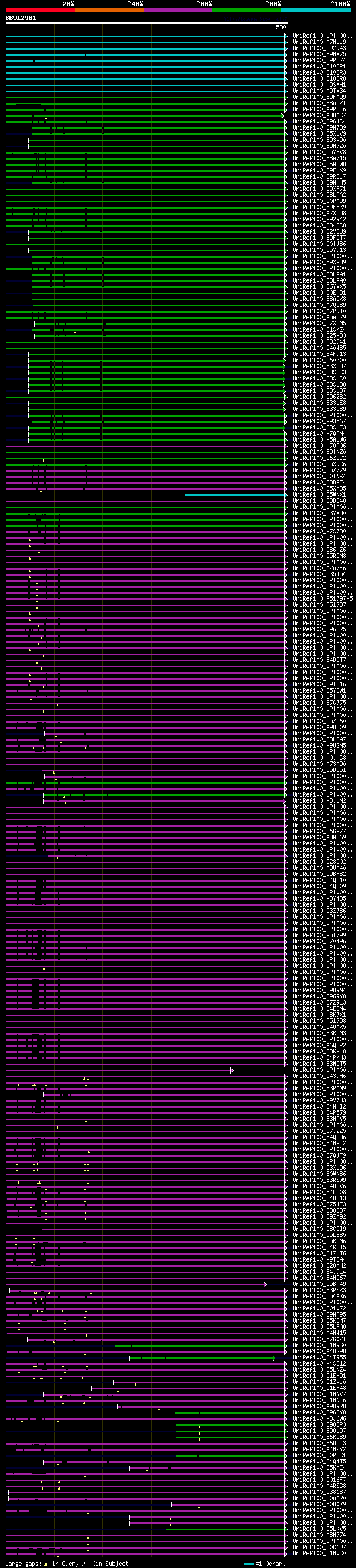Select the UniRef100_A9RQL6 label
Image resolution: width=356 pixels, height=1568 pixels.
pos(319,109)
